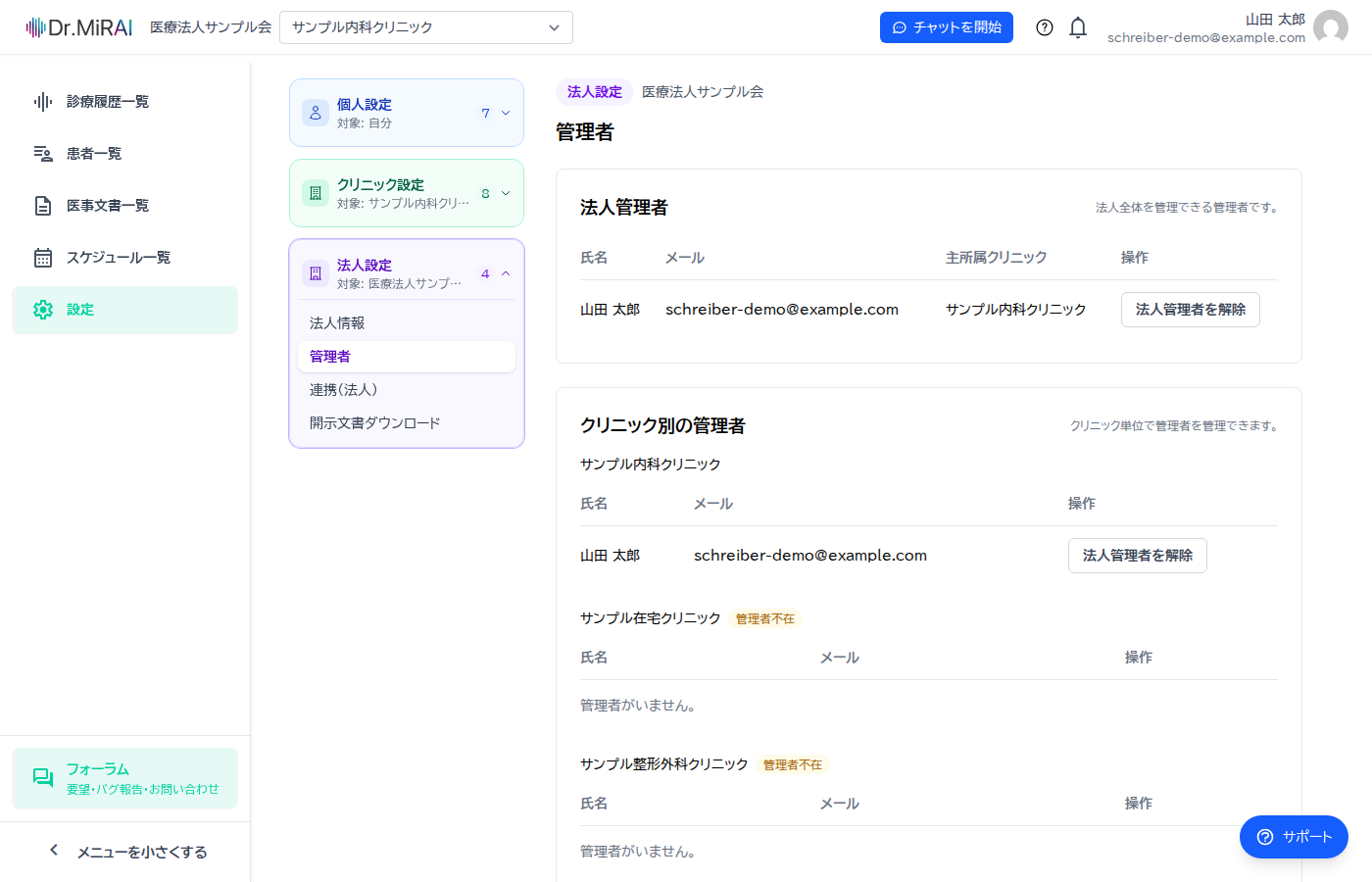
Task: Click the 管理者不在 badge beside サンプル在宅クリニック
Action: (765, 619)
